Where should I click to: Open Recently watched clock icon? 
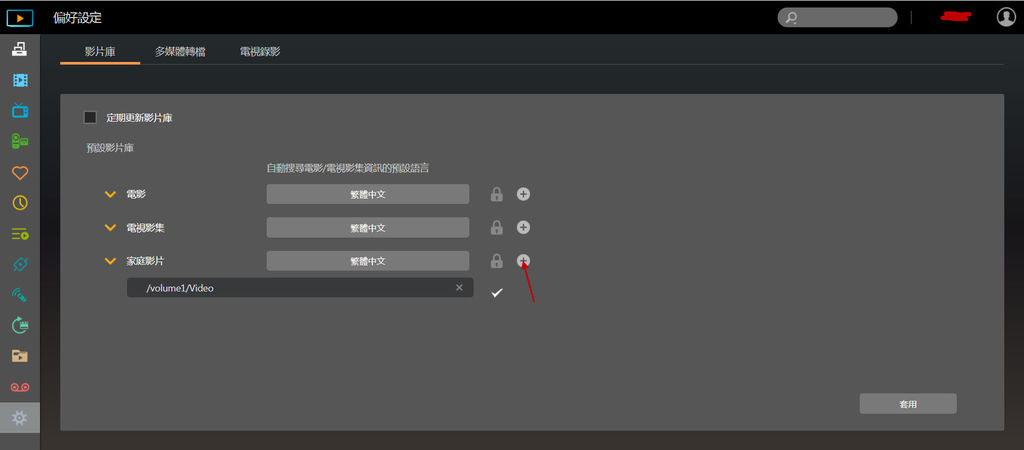pyautogui.click(x=20, y=203)
